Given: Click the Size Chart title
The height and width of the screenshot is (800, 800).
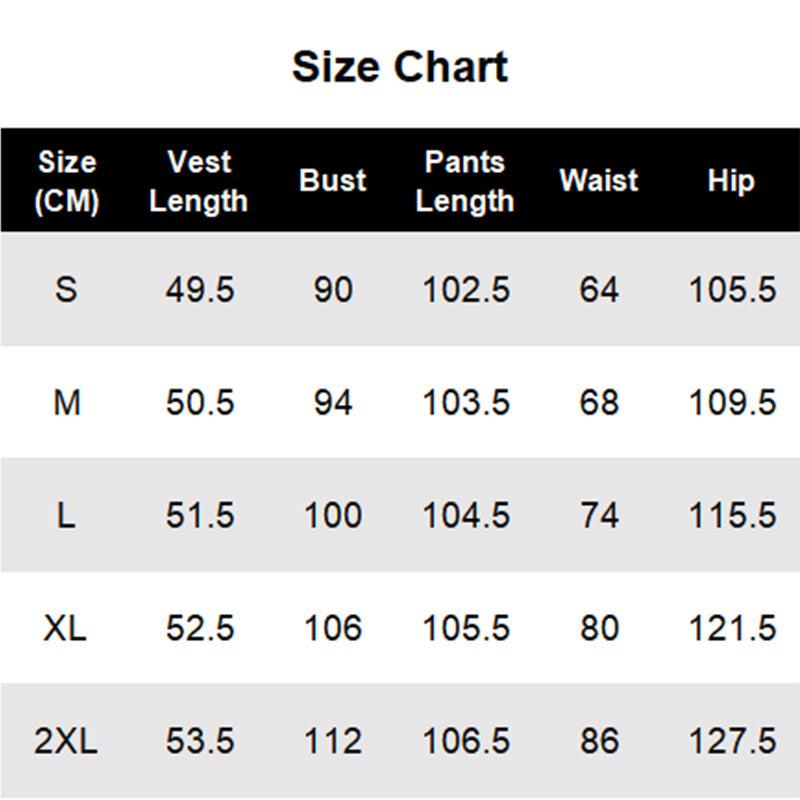Looking at the screenshot, I should pos(399,67).
